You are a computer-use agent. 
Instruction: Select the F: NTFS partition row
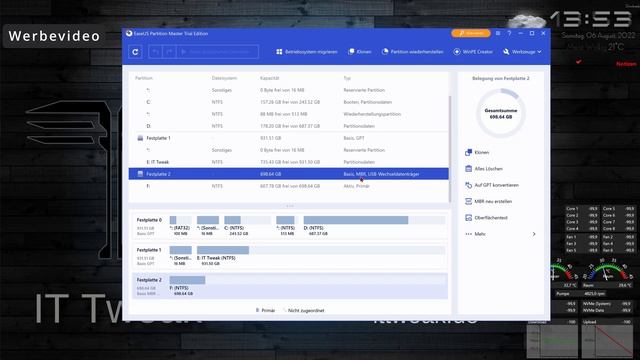click(x=289, y=186)
